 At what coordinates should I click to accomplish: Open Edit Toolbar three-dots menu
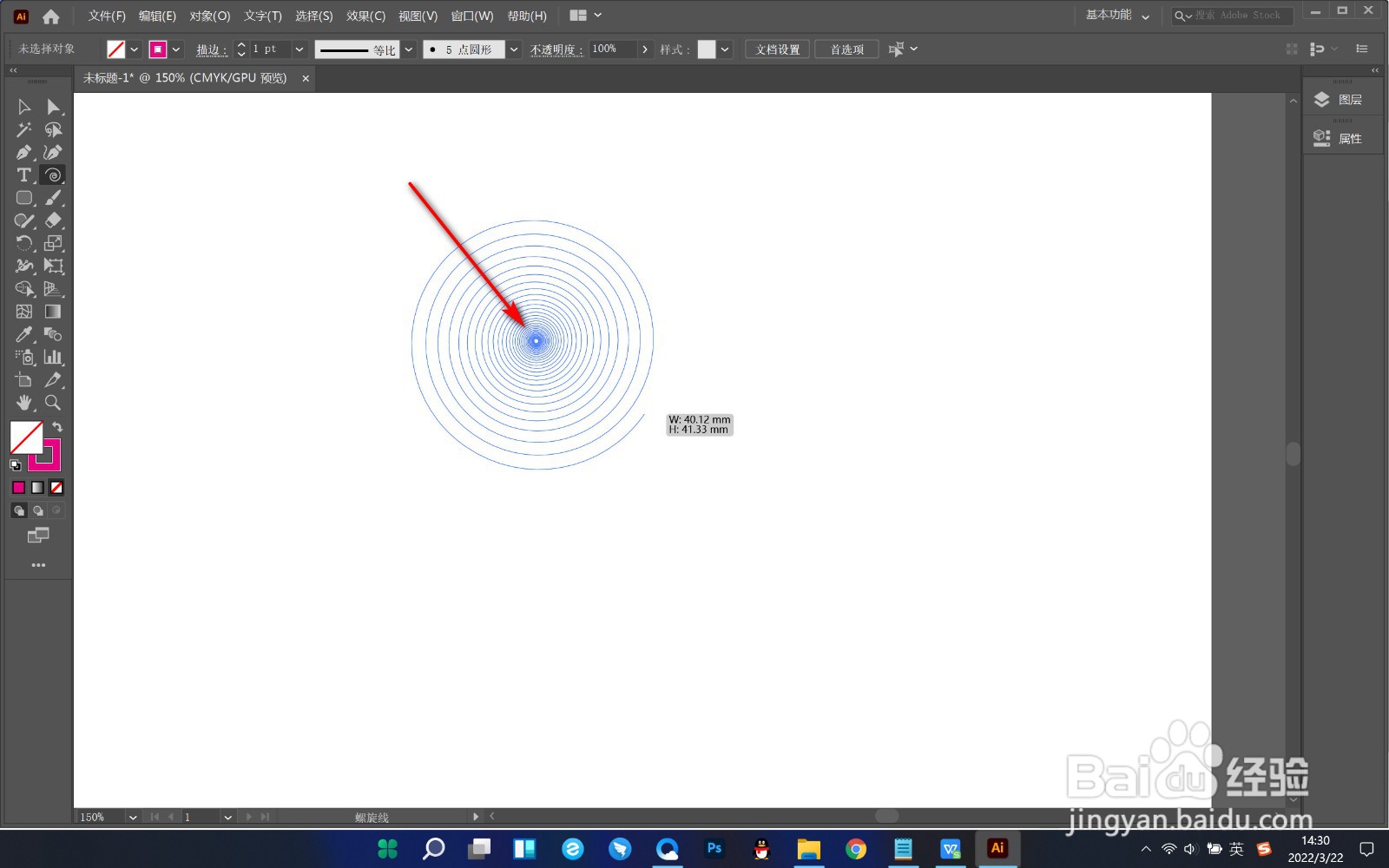point(37,565)
